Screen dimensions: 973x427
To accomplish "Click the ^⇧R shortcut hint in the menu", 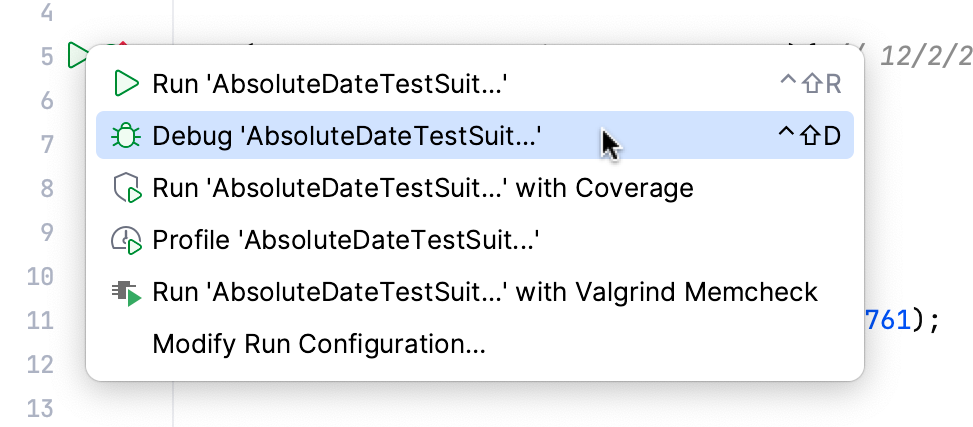I will (810, 83).
